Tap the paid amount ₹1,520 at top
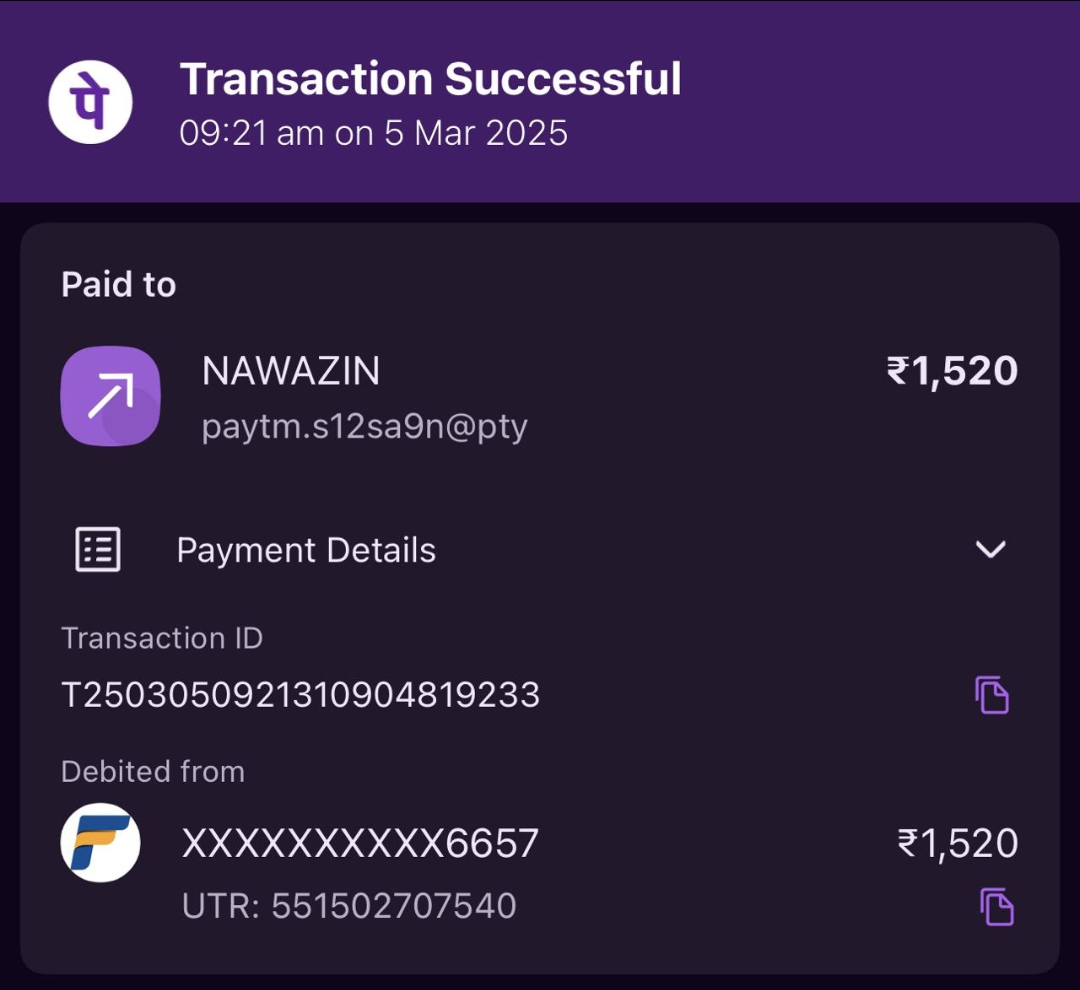The image size is (1080, 990). pyautogui.click(x=952, y=371)
